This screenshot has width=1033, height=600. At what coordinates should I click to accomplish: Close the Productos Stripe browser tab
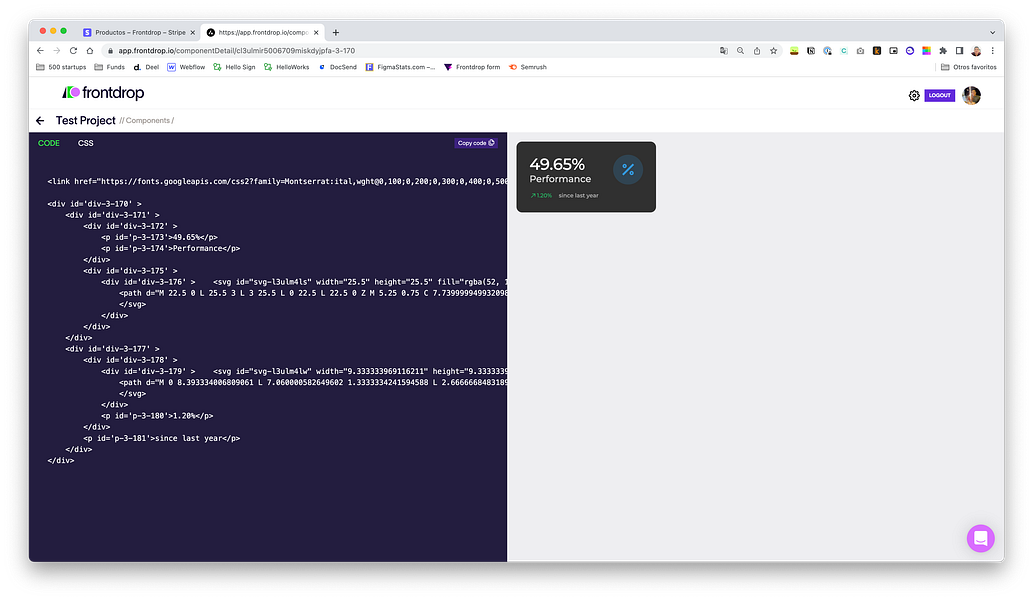click(x=192, y=32)
